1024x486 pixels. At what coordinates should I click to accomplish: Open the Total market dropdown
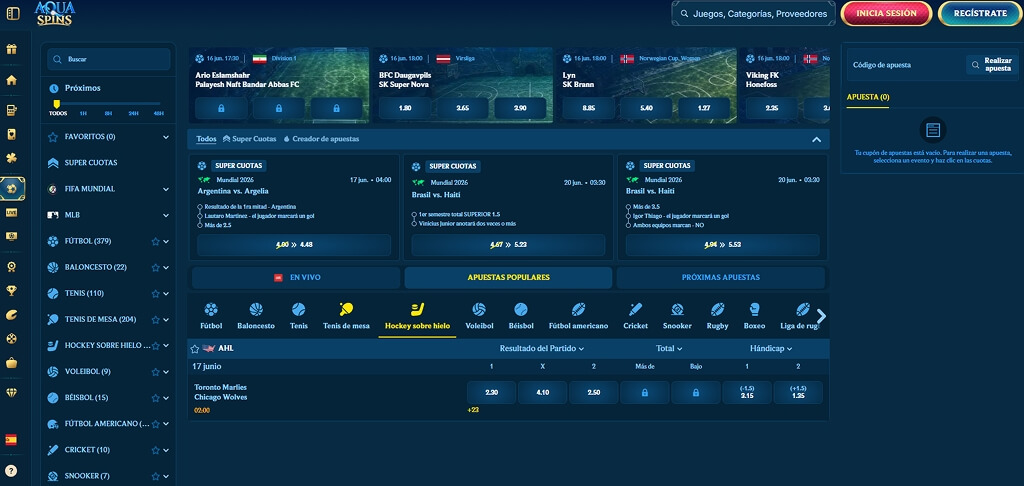[x=669, y=349]
